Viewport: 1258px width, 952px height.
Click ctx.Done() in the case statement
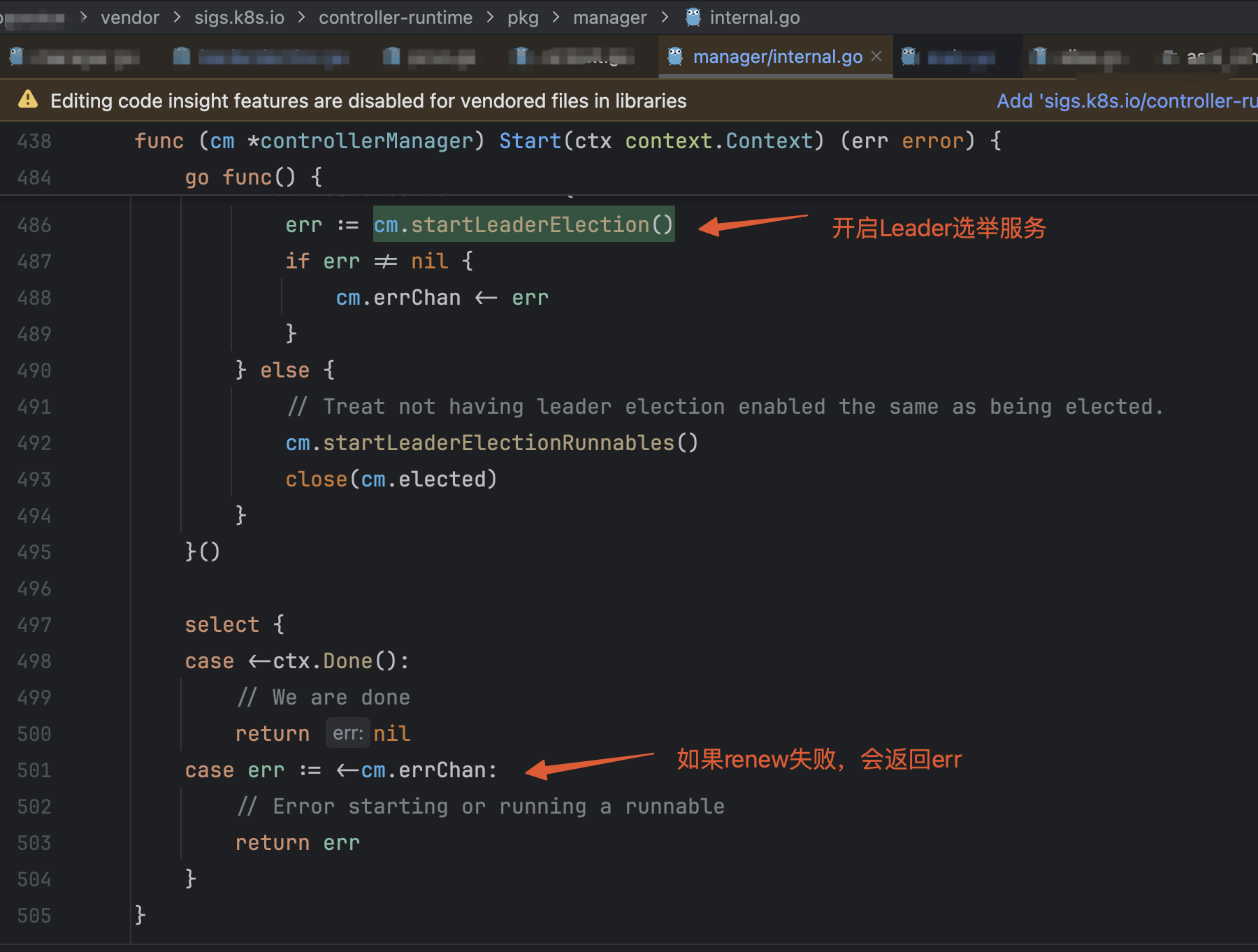tap(335, 661)
